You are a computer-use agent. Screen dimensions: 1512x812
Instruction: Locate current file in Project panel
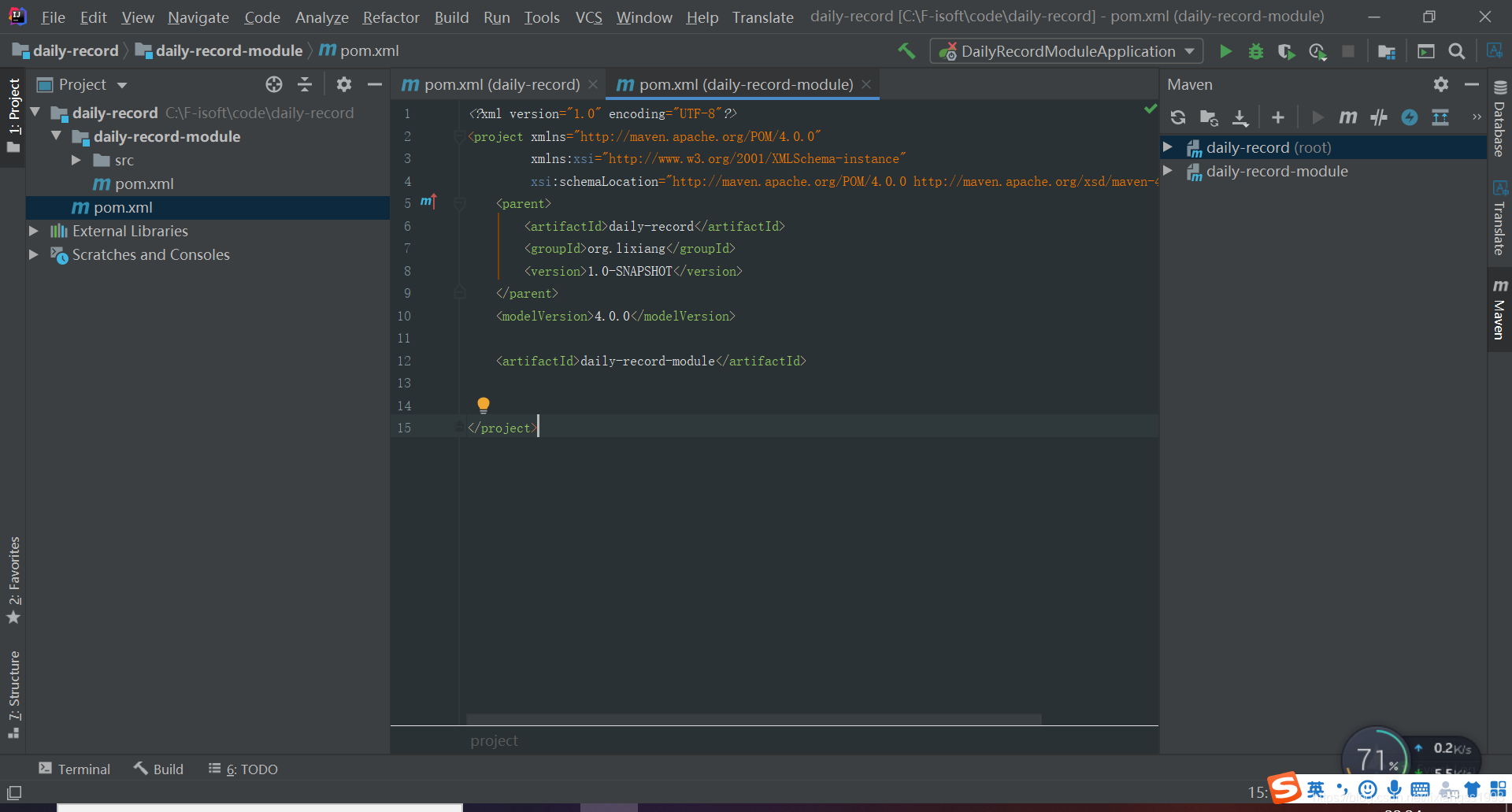274,84
